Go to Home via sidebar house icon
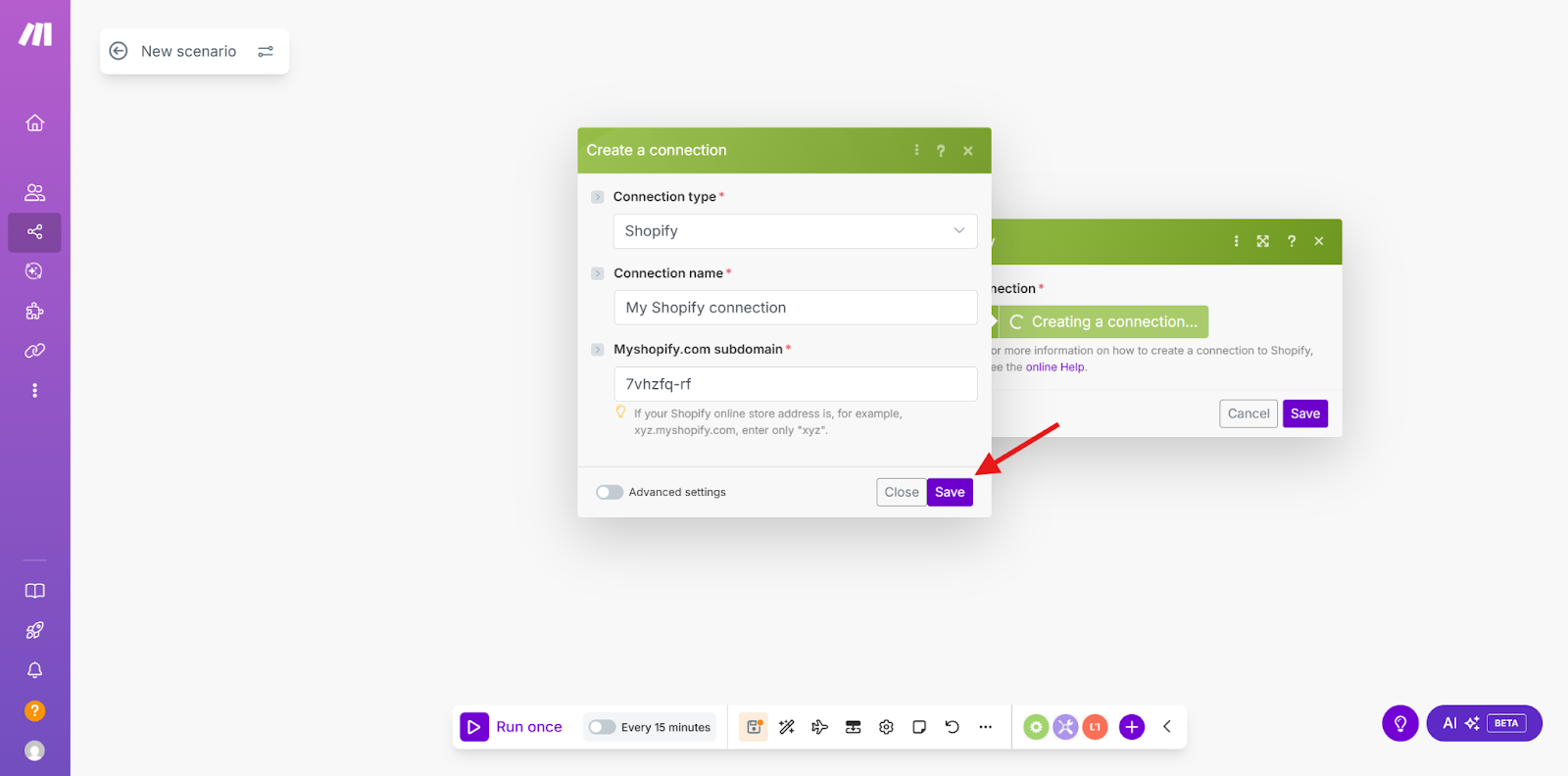The image size is (1568, 776). point(35,122)
